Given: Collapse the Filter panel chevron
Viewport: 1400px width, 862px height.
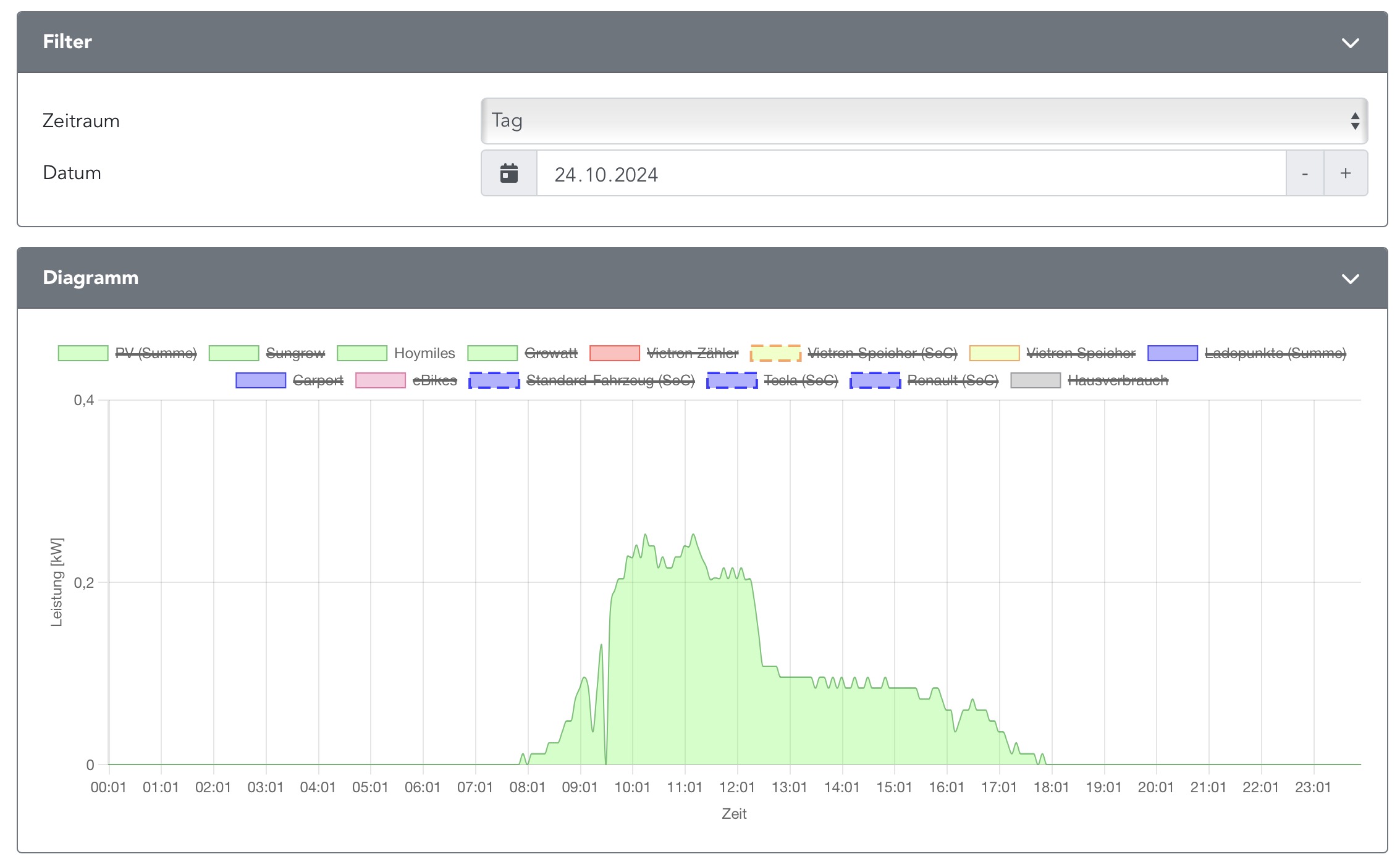Looking at the screenshot, I should tap(1350, 43).
